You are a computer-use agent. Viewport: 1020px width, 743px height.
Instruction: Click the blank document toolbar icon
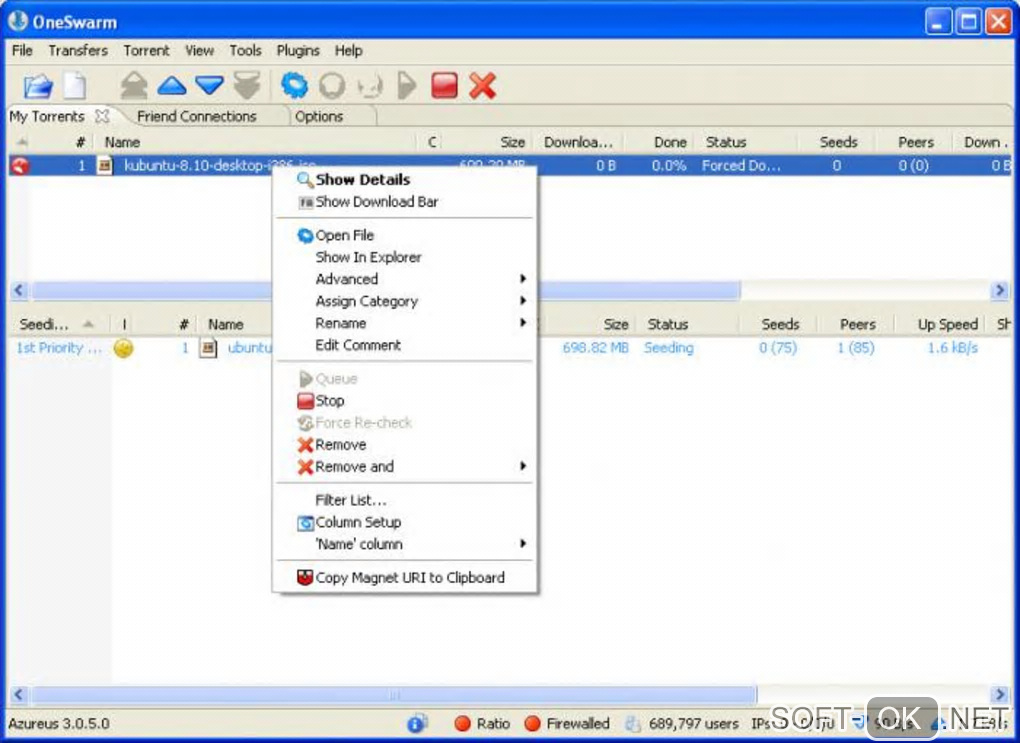(74, 86)
